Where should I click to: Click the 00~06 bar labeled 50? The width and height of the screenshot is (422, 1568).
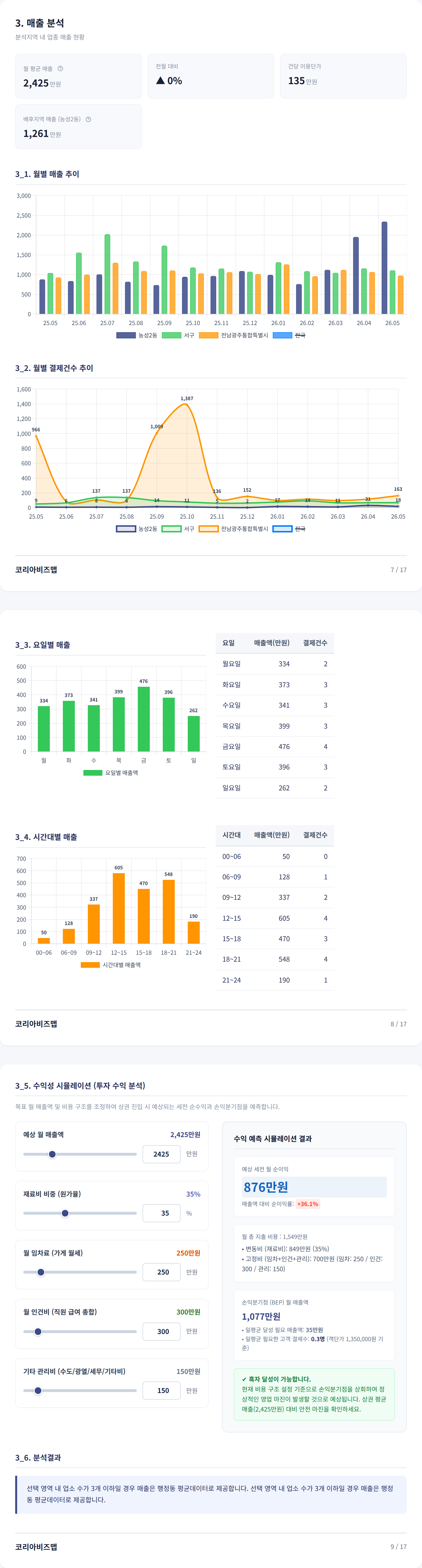coord(44,941)
